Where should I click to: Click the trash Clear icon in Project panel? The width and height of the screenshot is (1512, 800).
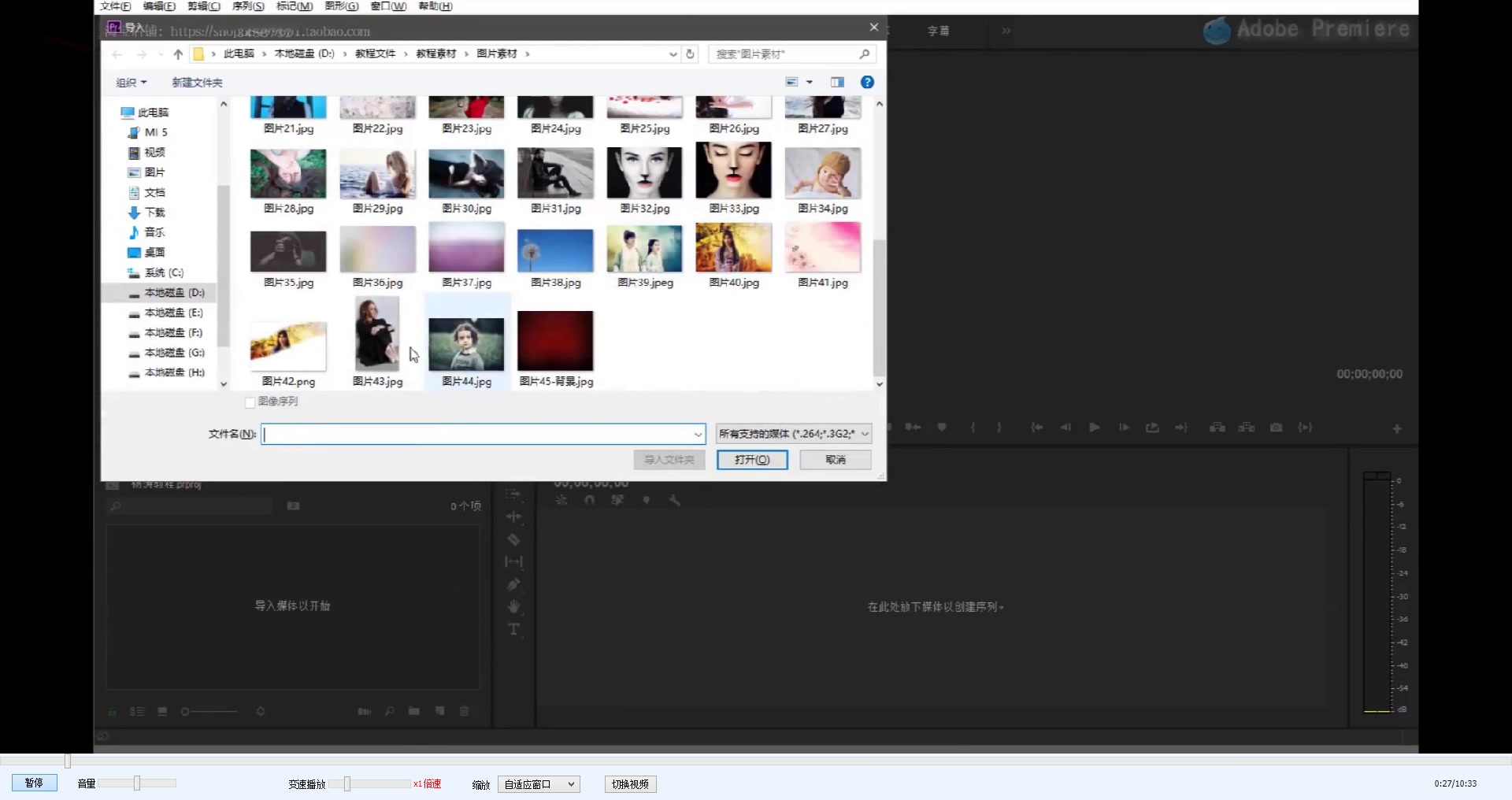click(465, 711)
